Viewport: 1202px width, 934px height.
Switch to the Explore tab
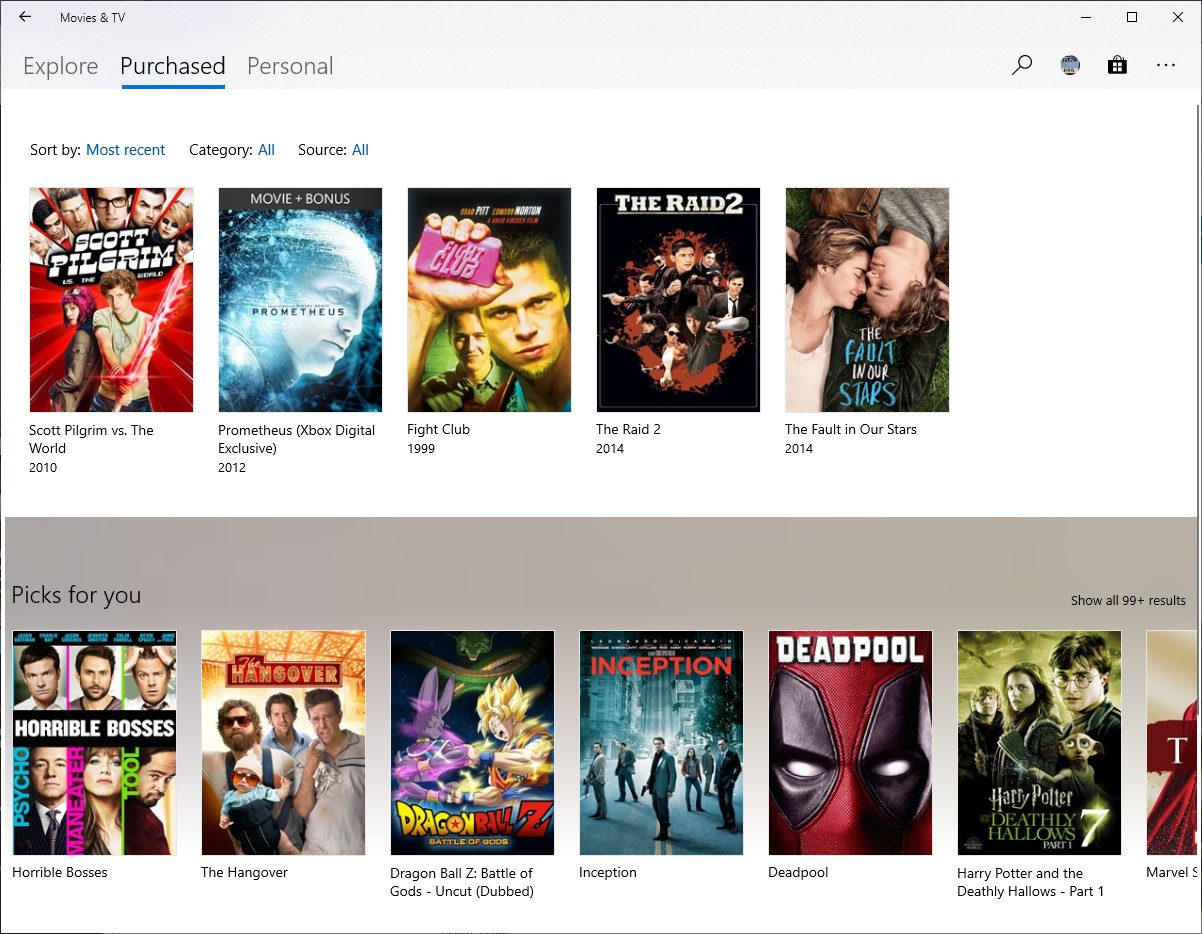pos(61,66)
